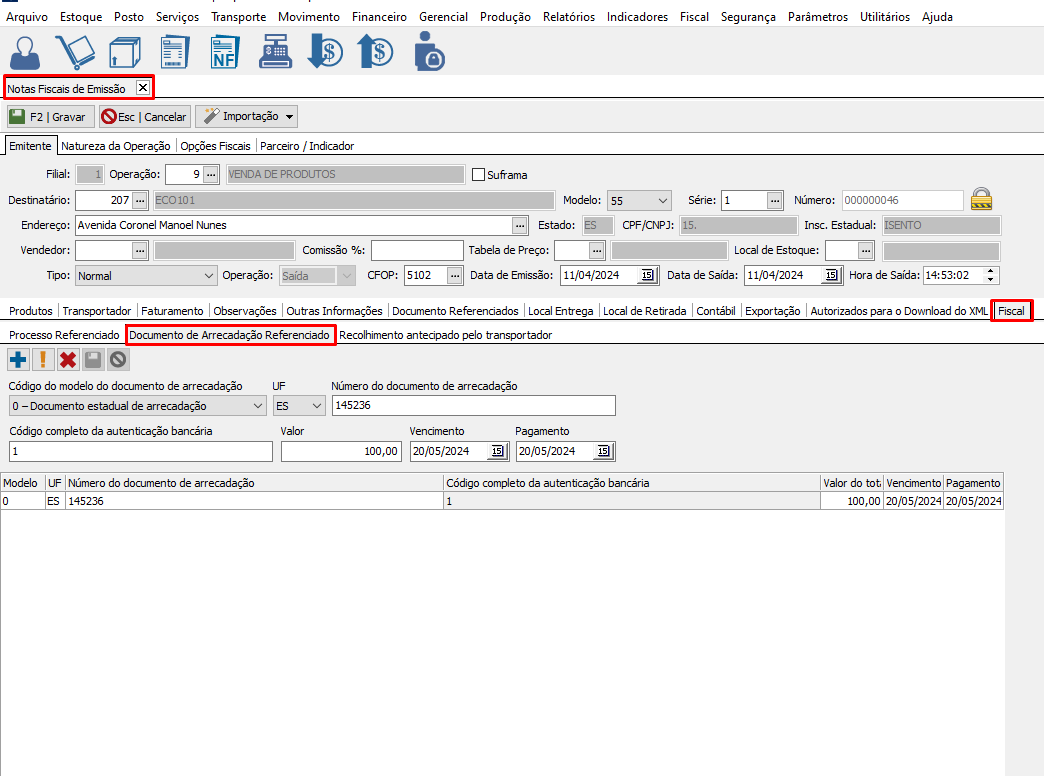Open calendar picker for Vencimento date
Viewport: 1044px width, 776px height.
click(497, 451)
